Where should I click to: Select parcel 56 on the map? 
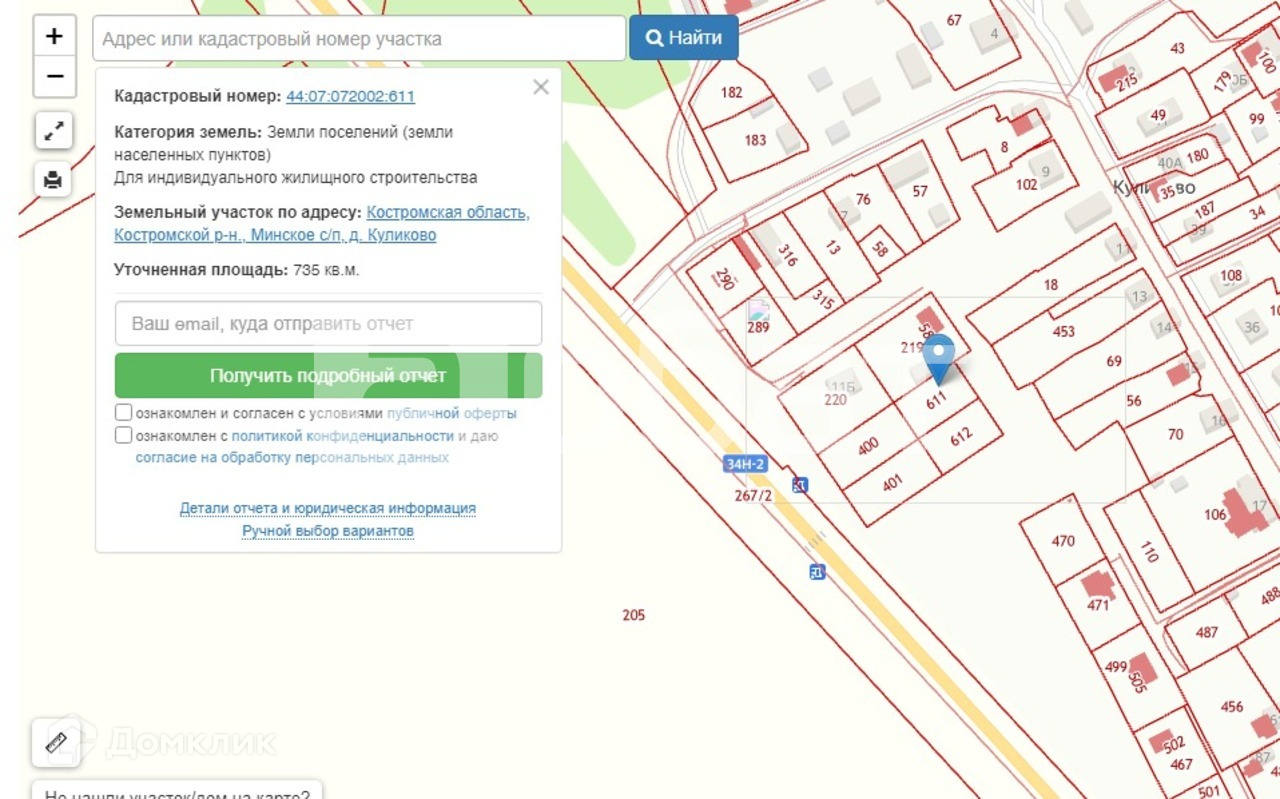click(1134, 401)
